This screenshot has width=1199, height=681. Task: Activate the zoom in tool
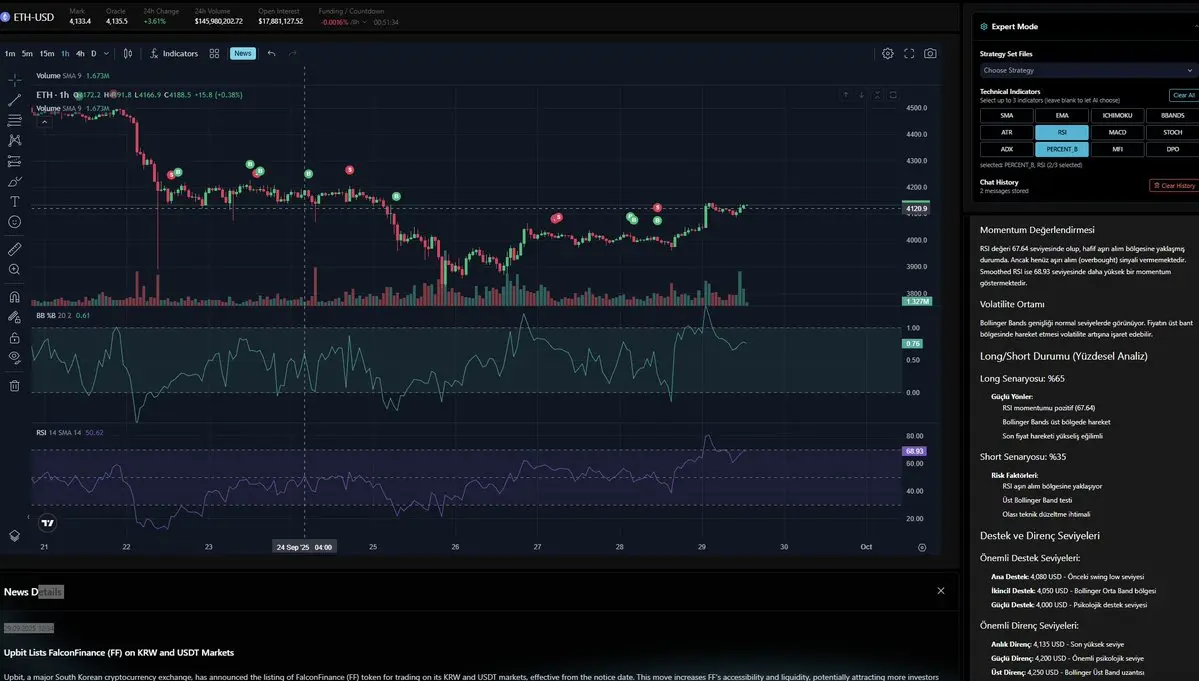pos(15,270)
